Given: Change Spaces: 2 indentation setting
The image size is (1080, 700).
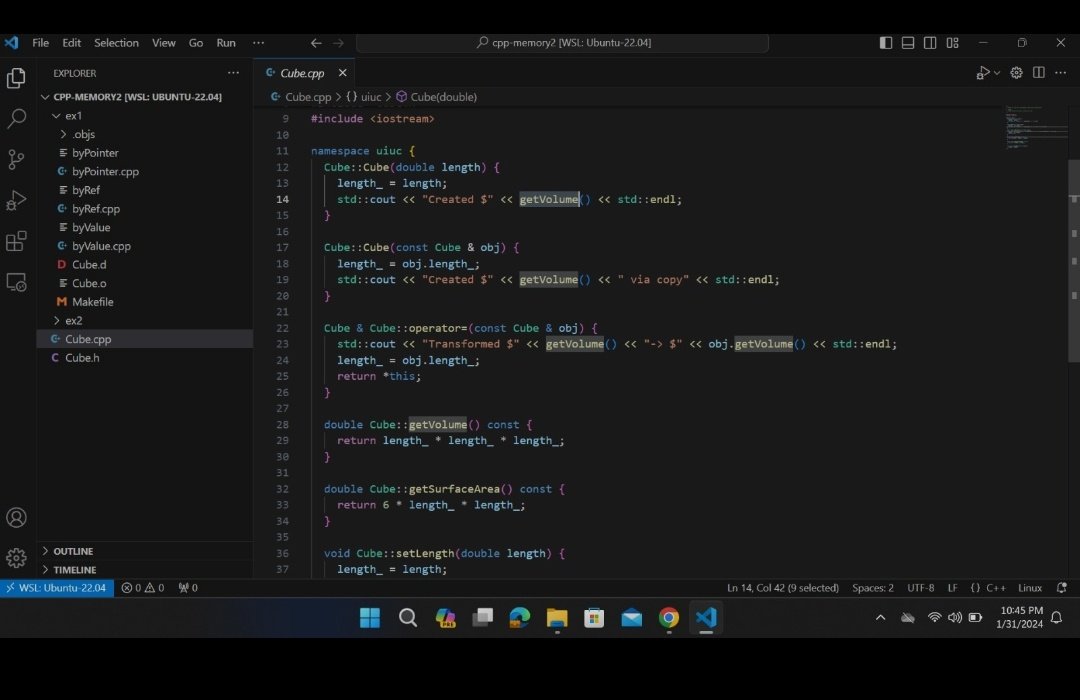Looking at the screenshot, I should (x=873, y=588).
